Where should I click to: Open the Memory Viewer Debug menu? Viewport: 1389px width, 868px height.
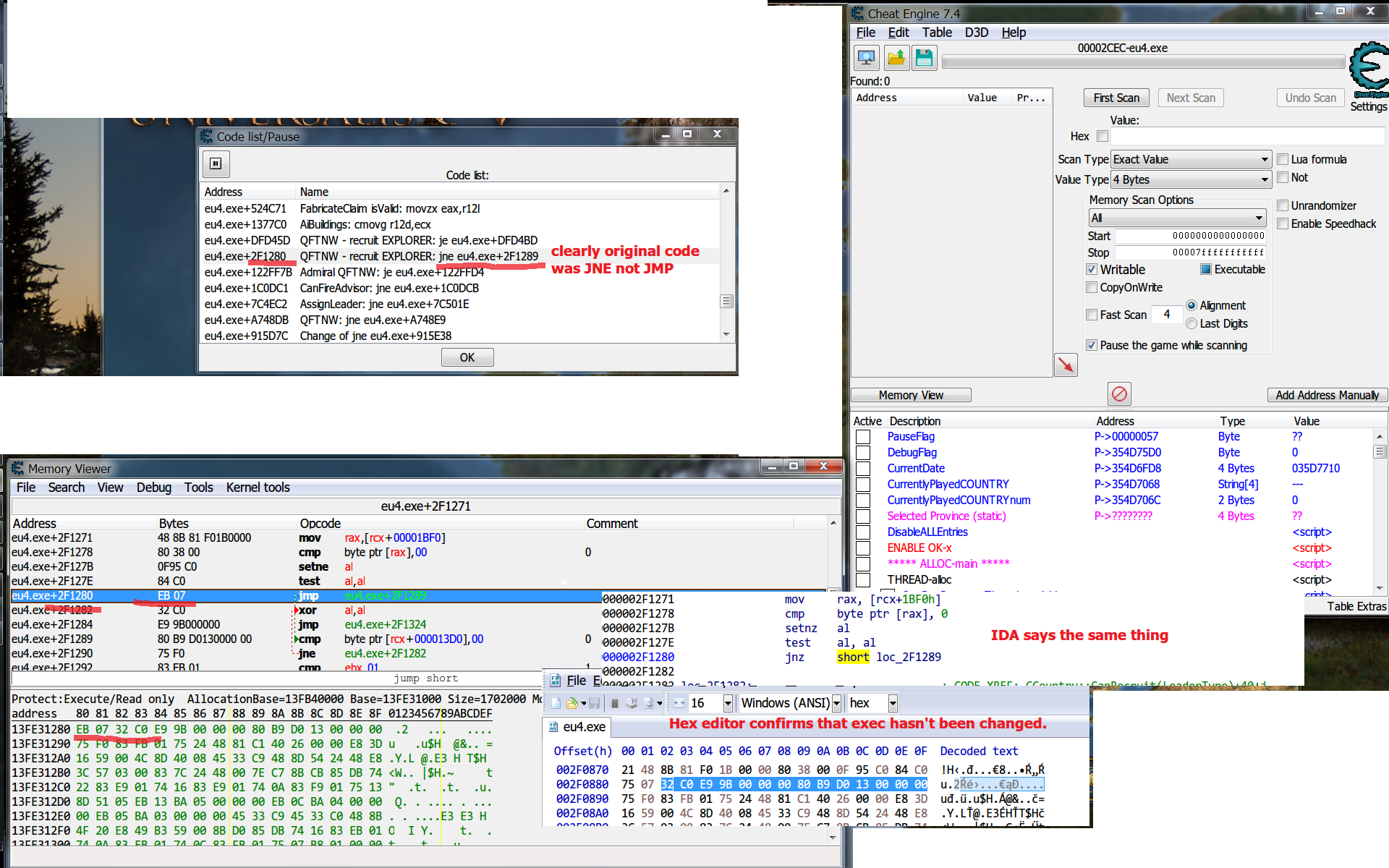click(x=154, y=488)
